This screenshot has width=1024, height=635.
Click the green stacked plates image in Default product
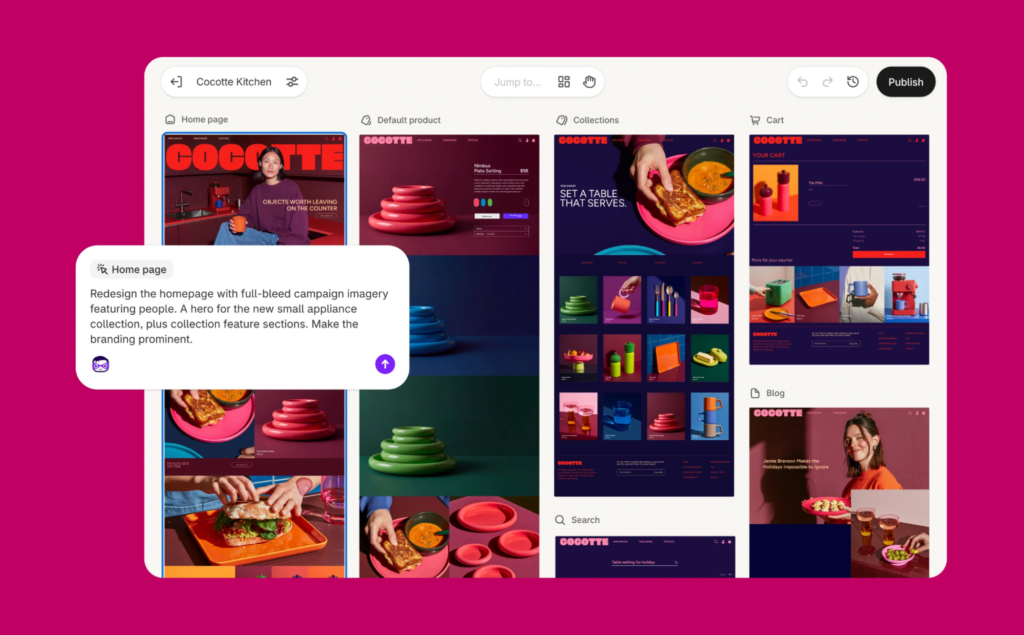449,436
